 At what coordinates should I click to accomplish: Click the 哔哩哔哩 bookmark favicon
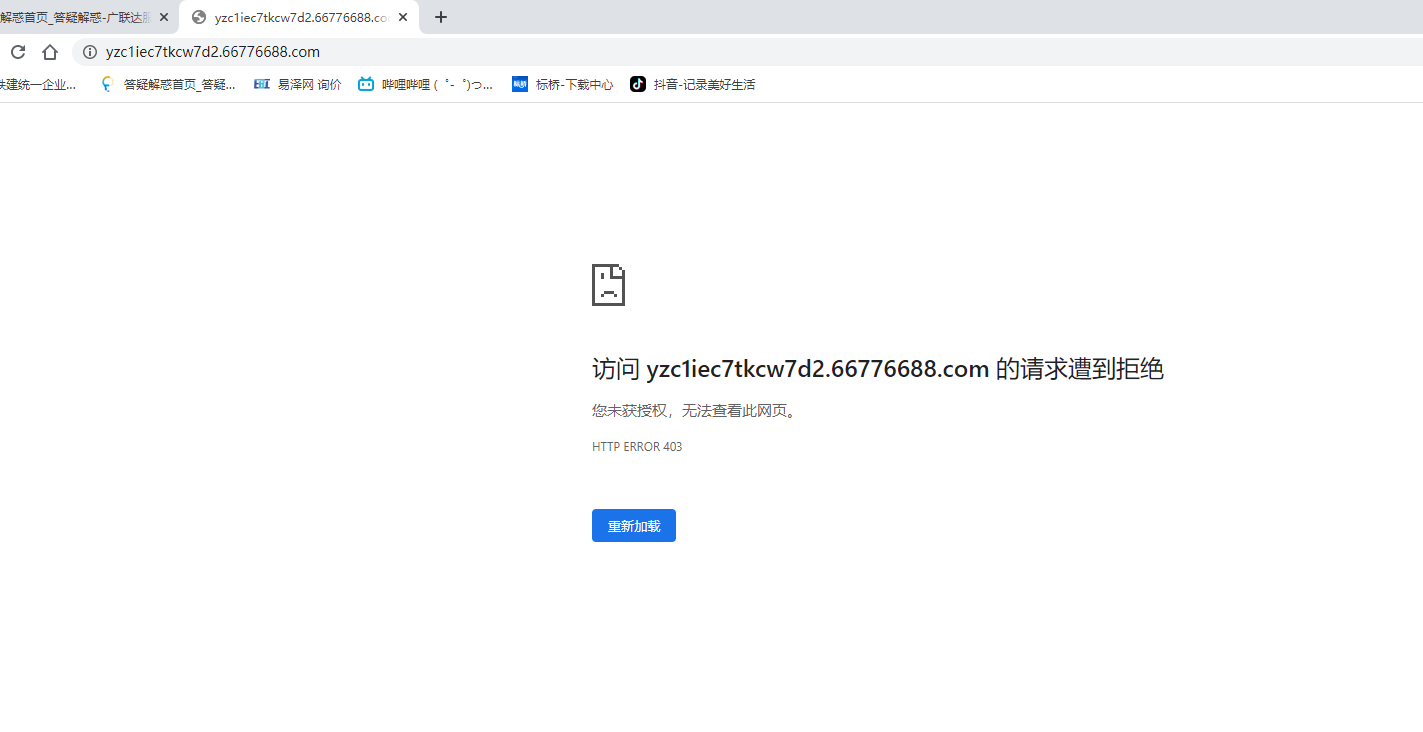click(x=366, y=85)
